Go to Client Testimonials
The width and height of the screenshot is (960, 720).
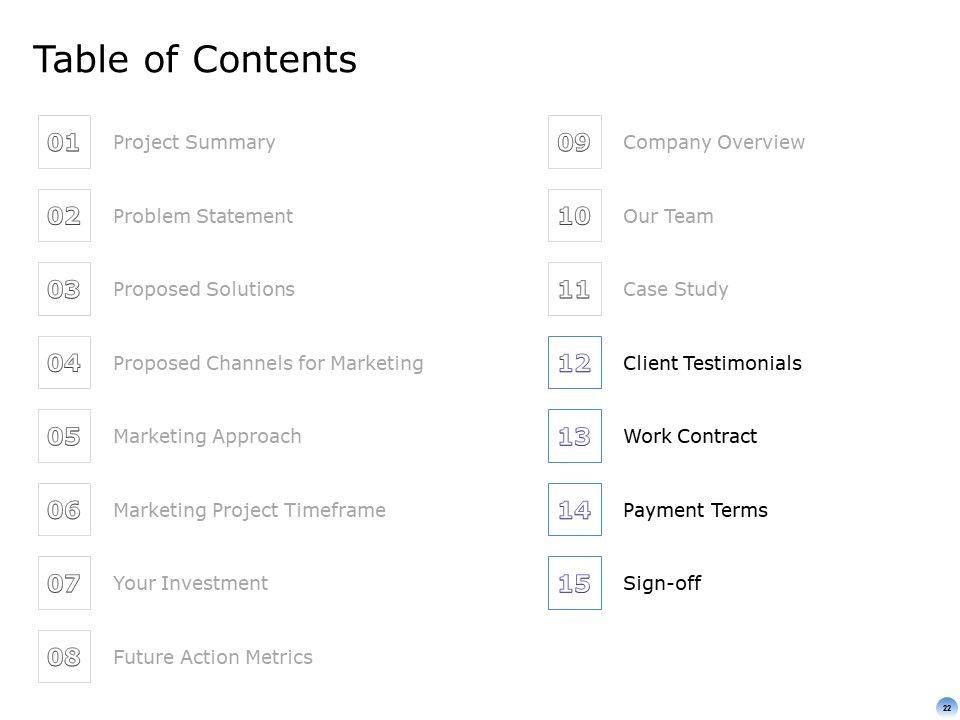click(x=712, y=363)
